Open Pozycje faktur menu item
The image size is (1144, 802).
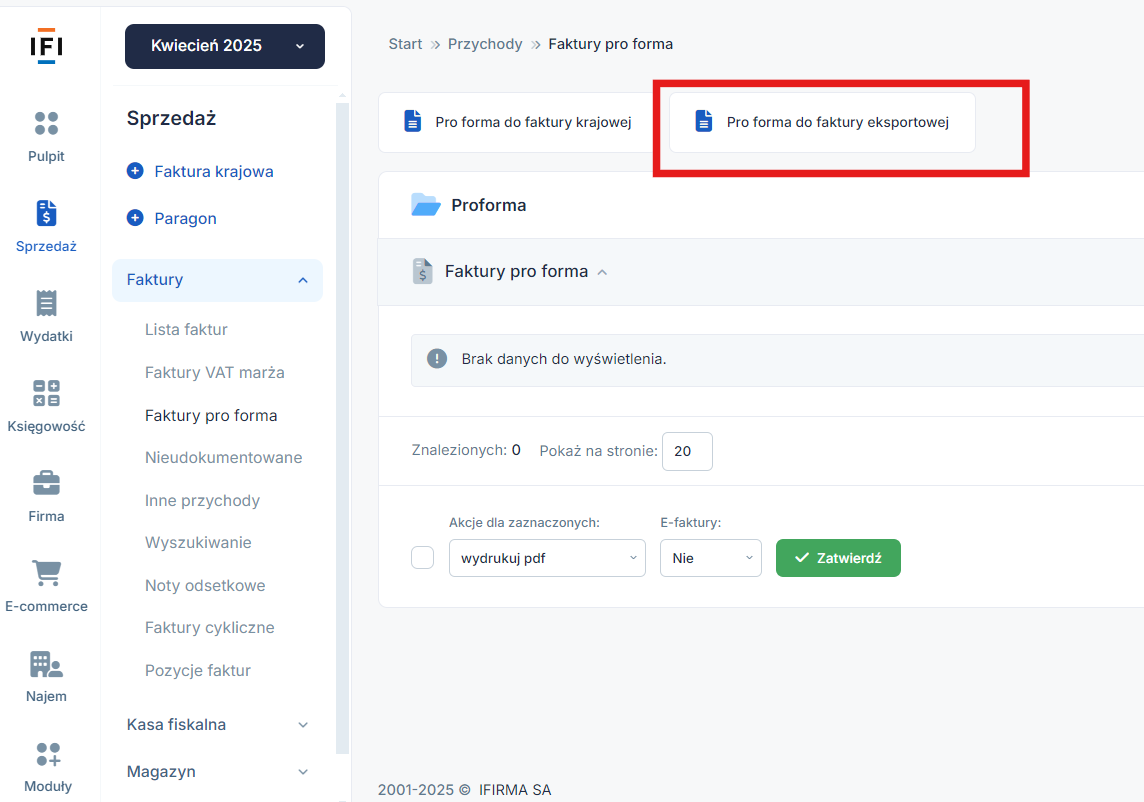point(198,671)
